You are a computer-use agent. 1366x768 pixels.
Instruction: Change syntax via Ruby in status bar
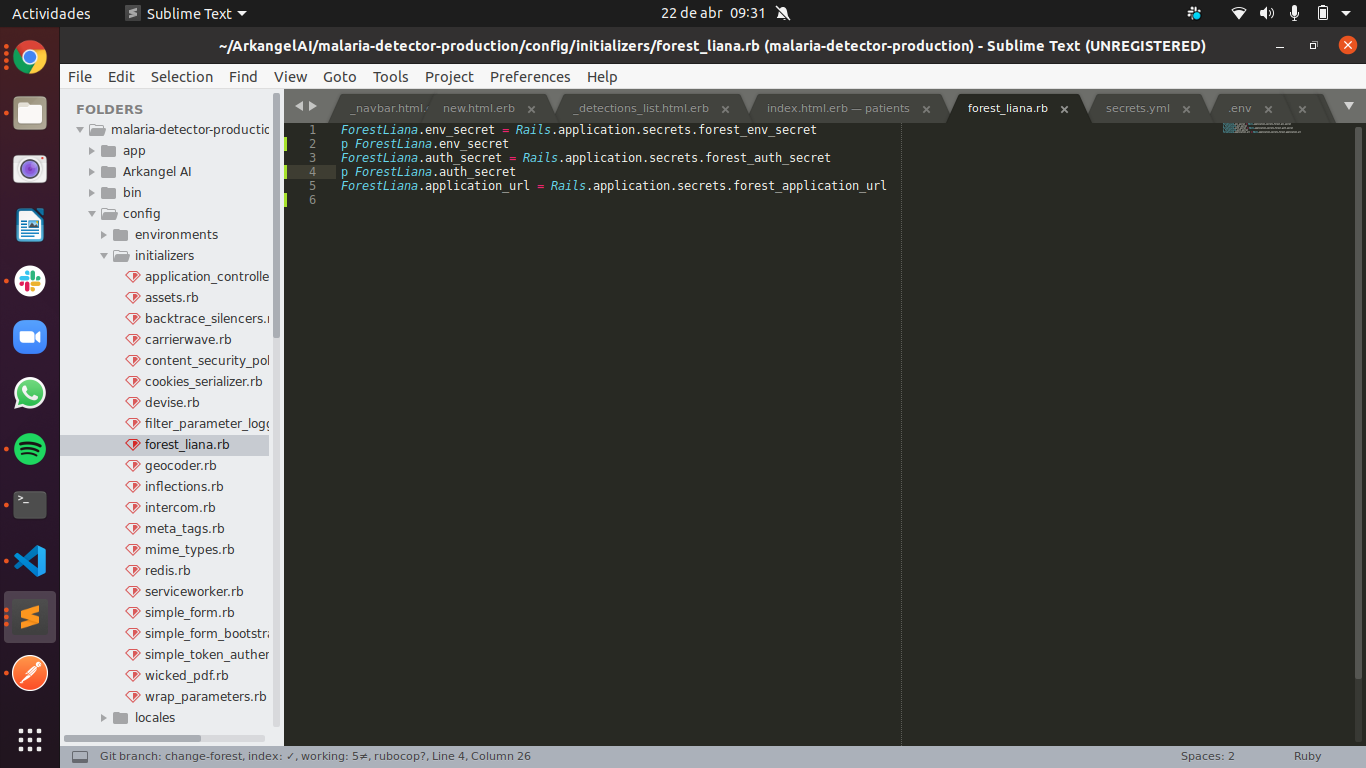click(x=1308, y=757)
